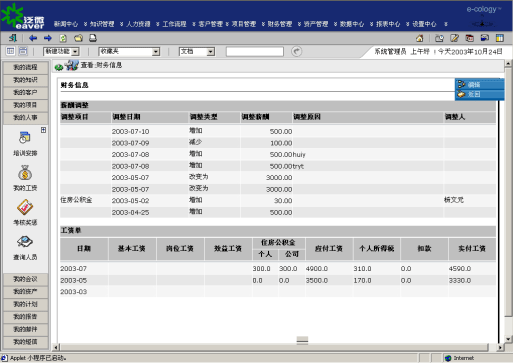Click the horizontal scrollbar left arrow

(x=56, y=347)
